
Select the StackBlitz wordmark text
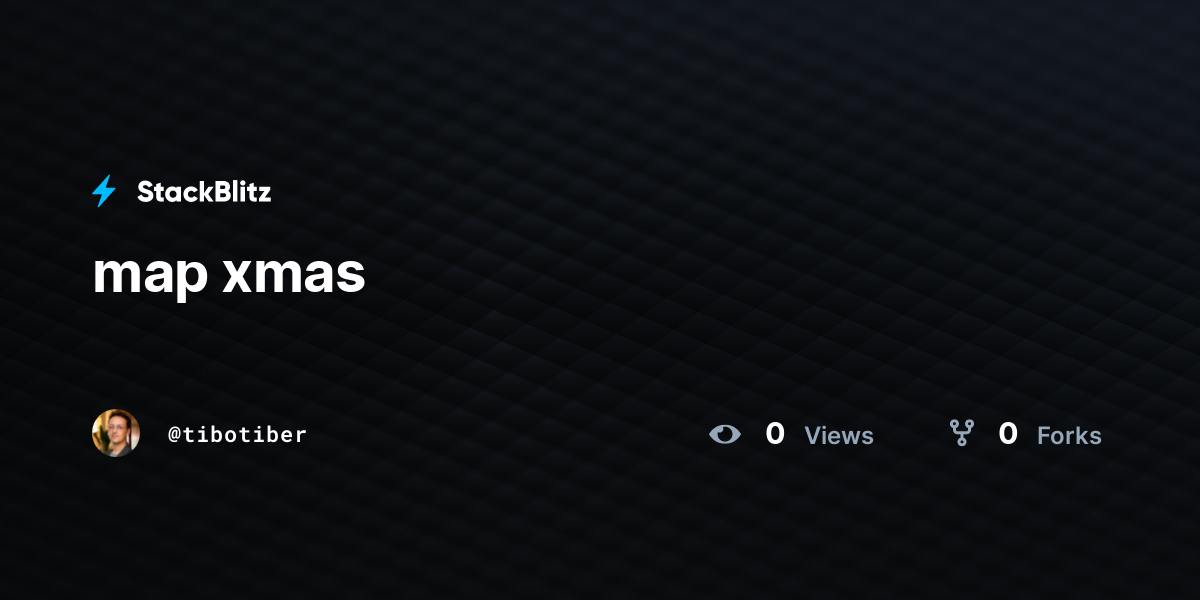coord(204,192)
